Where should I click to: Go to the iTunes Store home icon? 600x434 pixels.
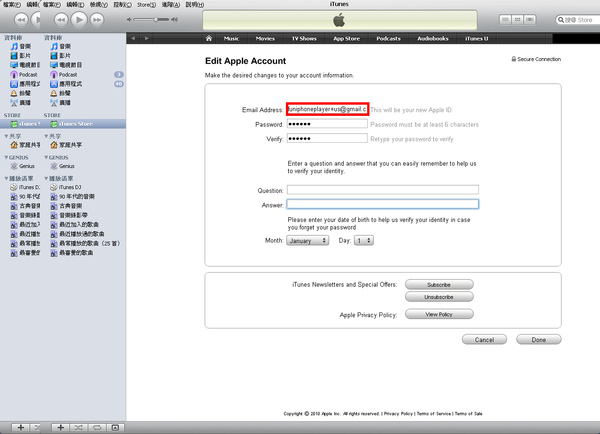tap(209, 38)
